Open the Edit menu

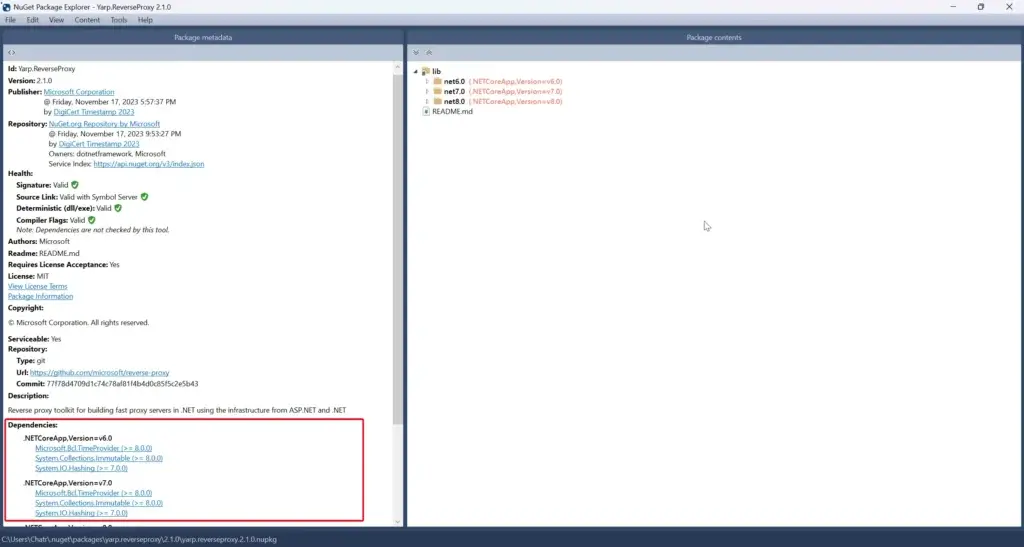33,20
